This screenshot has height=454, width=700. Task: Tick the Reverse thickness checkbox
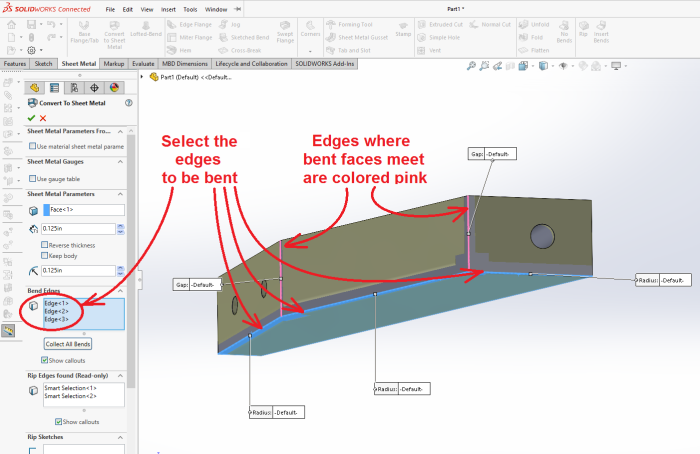[x=44, y=244]
